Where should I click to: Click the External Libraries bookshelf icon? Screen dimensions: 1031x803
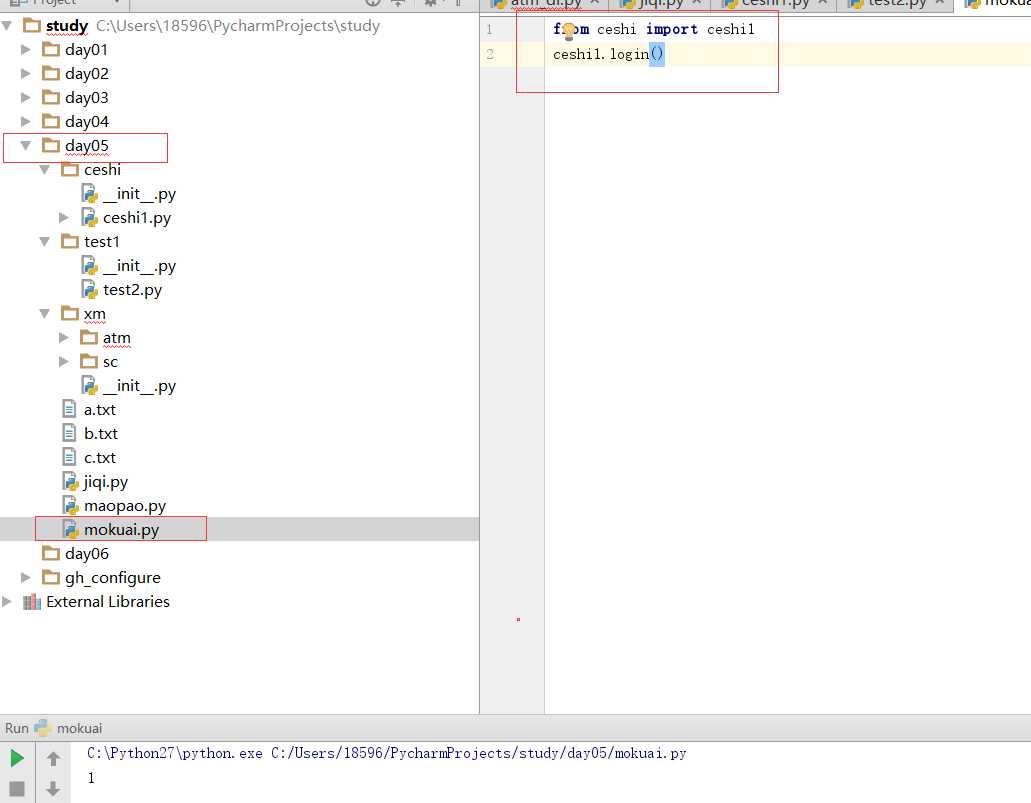point(32,602)
